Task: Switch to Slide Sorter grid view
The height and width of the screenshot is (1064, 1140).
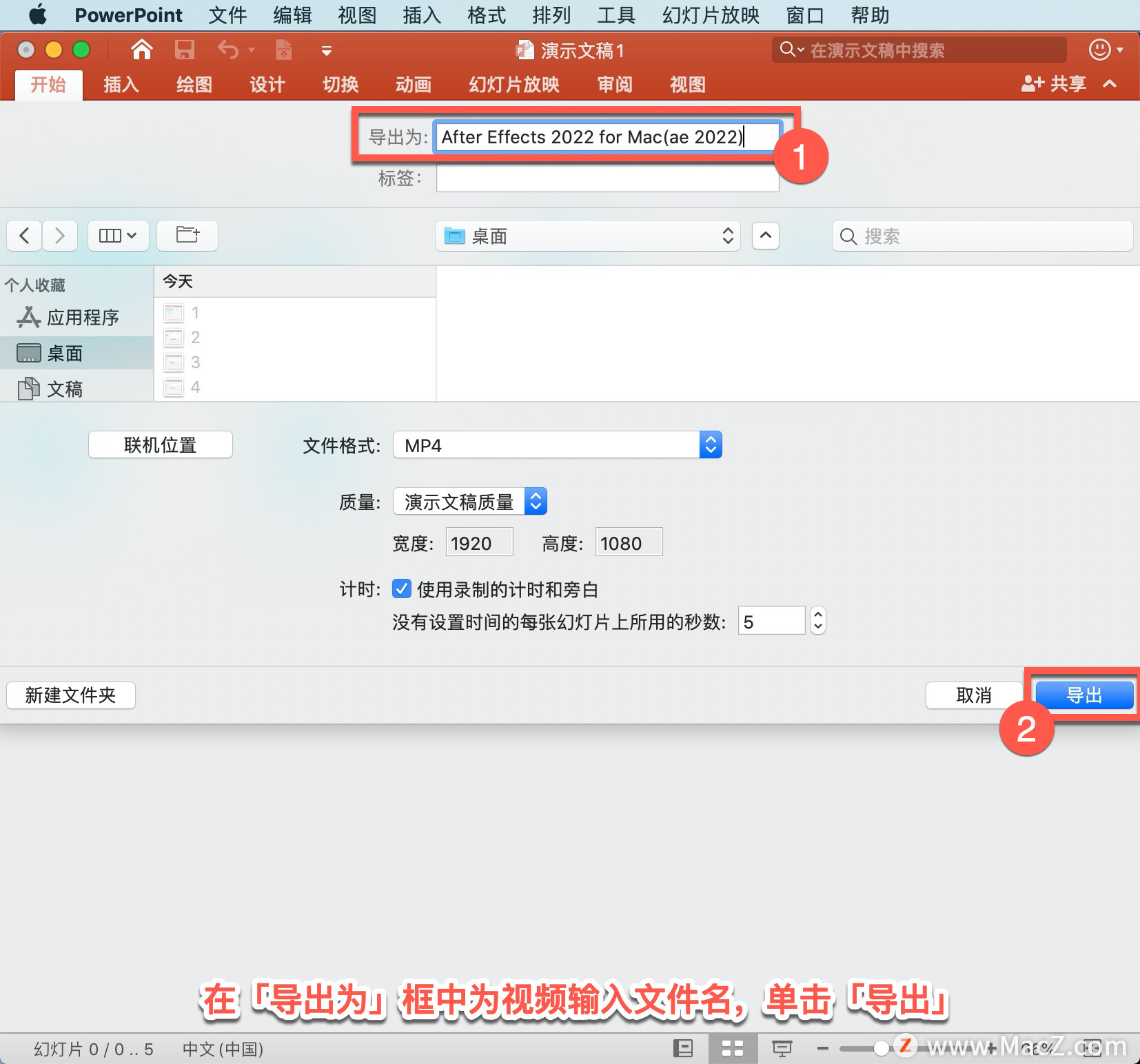Action: tap(733, 1048)
